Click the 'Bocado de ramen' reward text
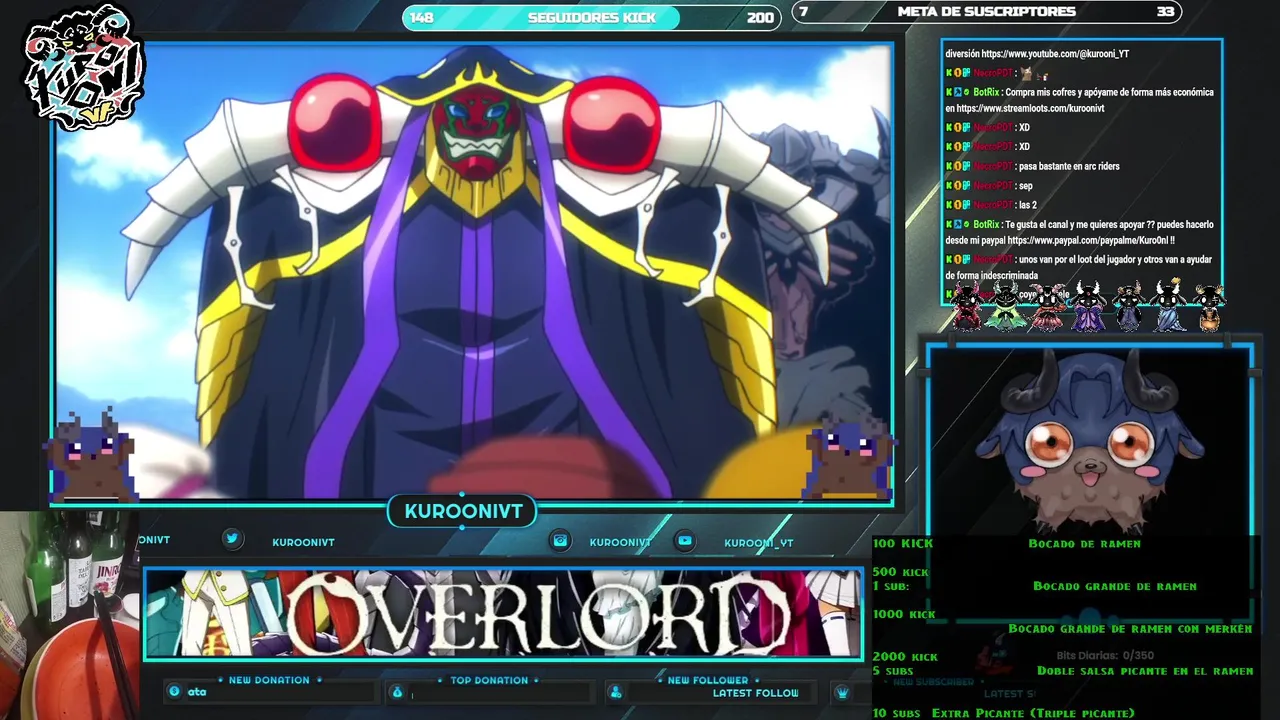 [1084, 543]
